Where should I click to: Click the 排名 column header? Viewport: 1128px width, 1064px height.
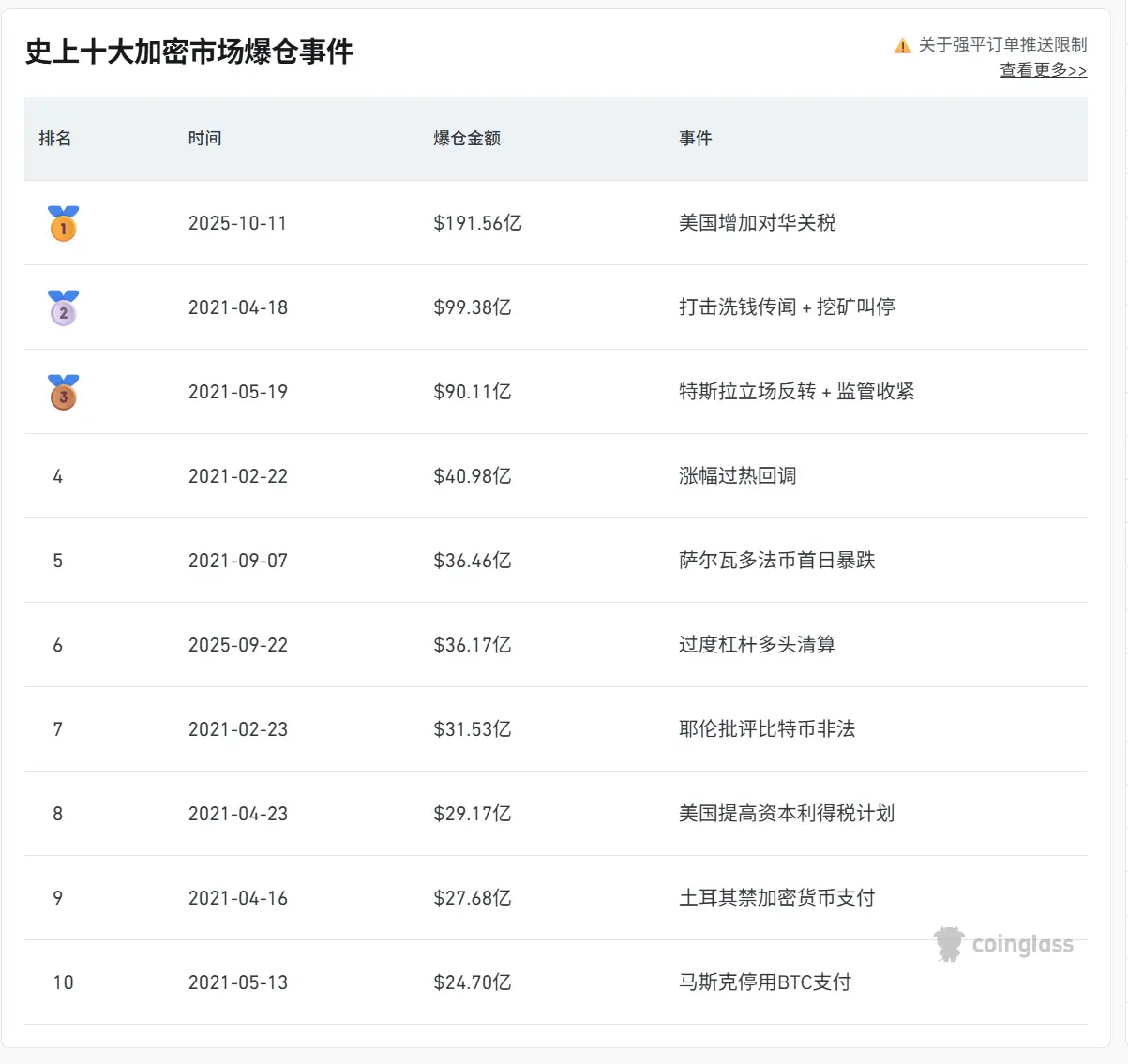55,139
